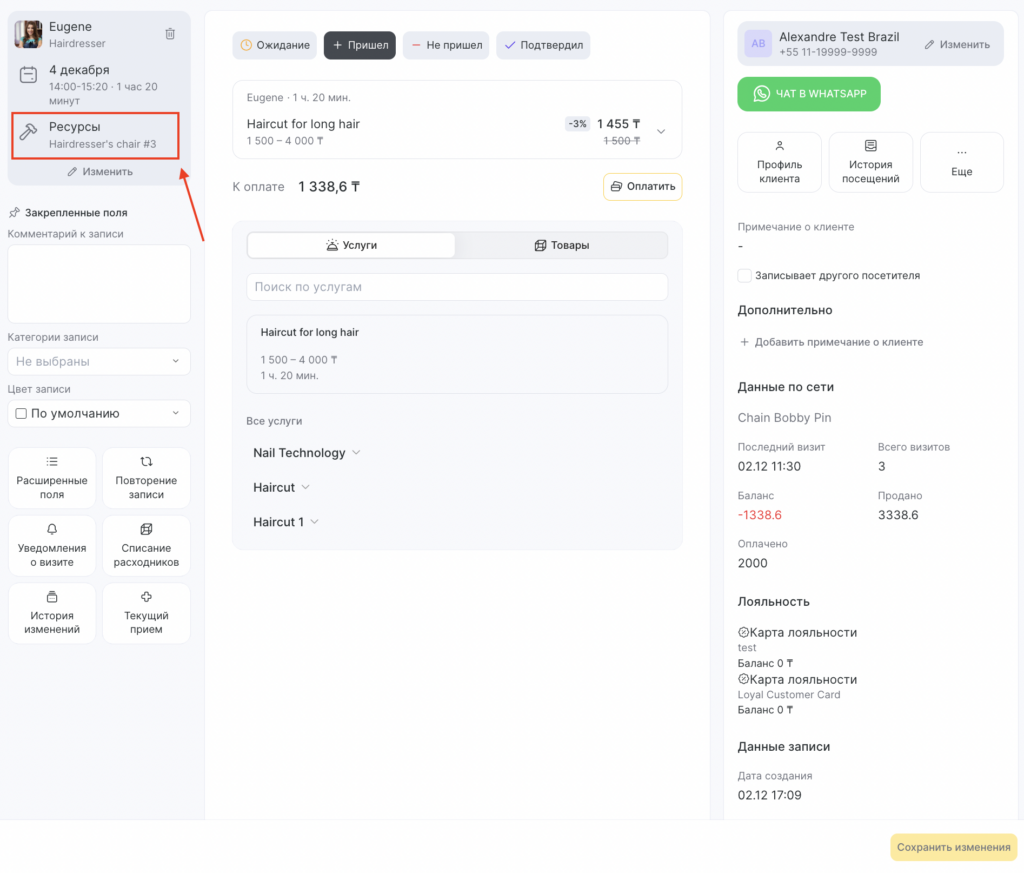Open Категории записи dropdown

click(x=98, y=361)
